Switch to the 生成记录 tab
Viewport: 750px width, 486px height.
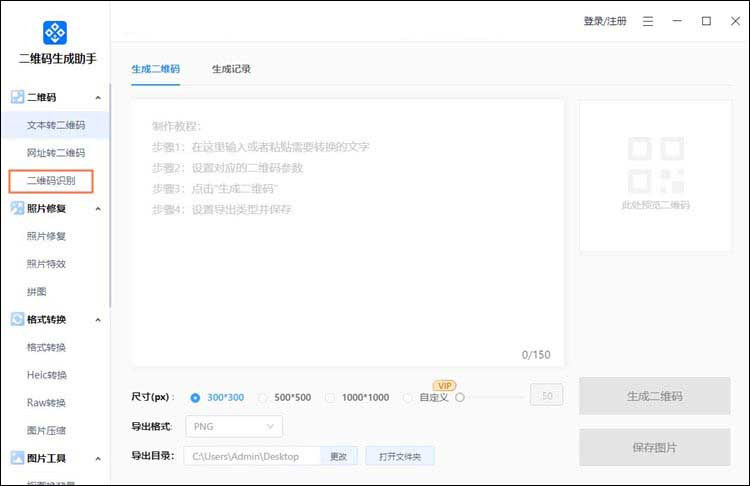pos(231,69)
